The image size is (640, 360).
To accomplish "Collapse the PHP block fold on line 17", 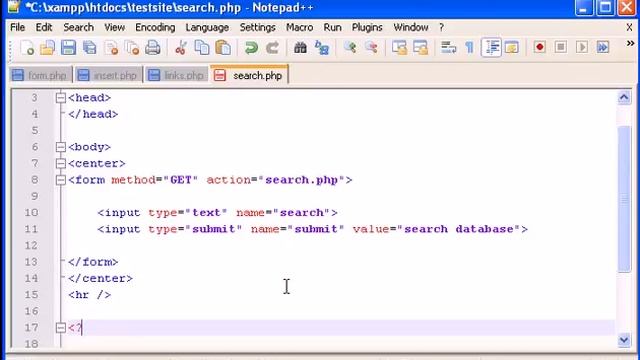I will (61, 327).
